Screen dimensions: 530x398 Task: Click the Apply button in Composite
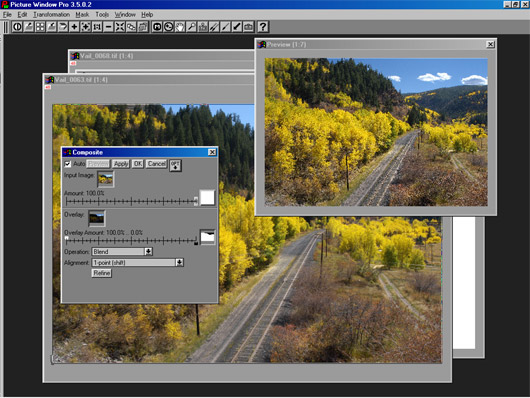pos(121,164)
